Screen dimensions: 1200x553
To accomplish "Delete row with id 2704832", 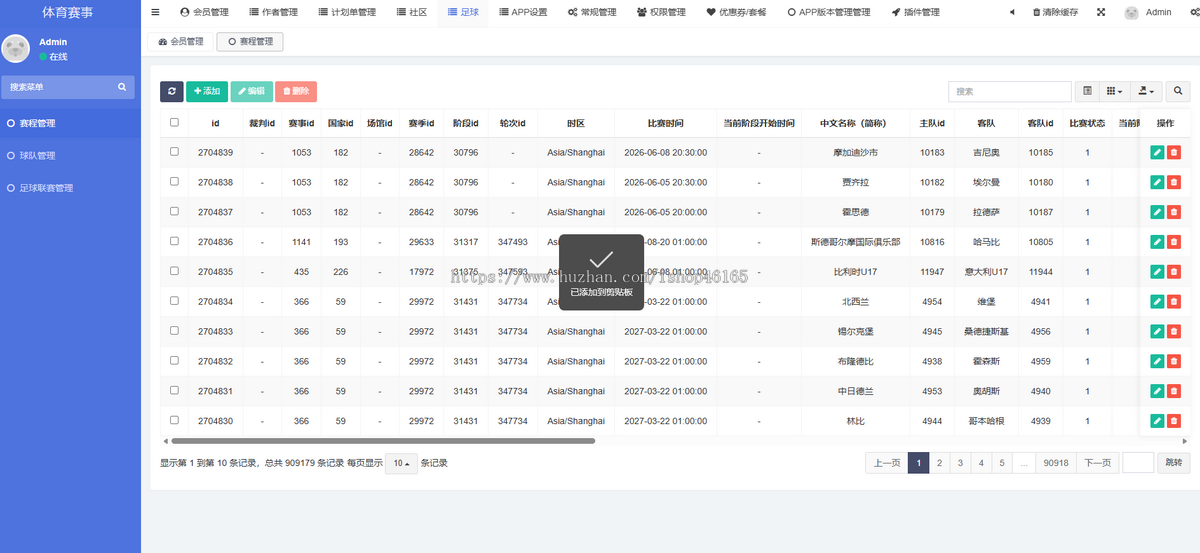I will click(x=1174, y=361).
